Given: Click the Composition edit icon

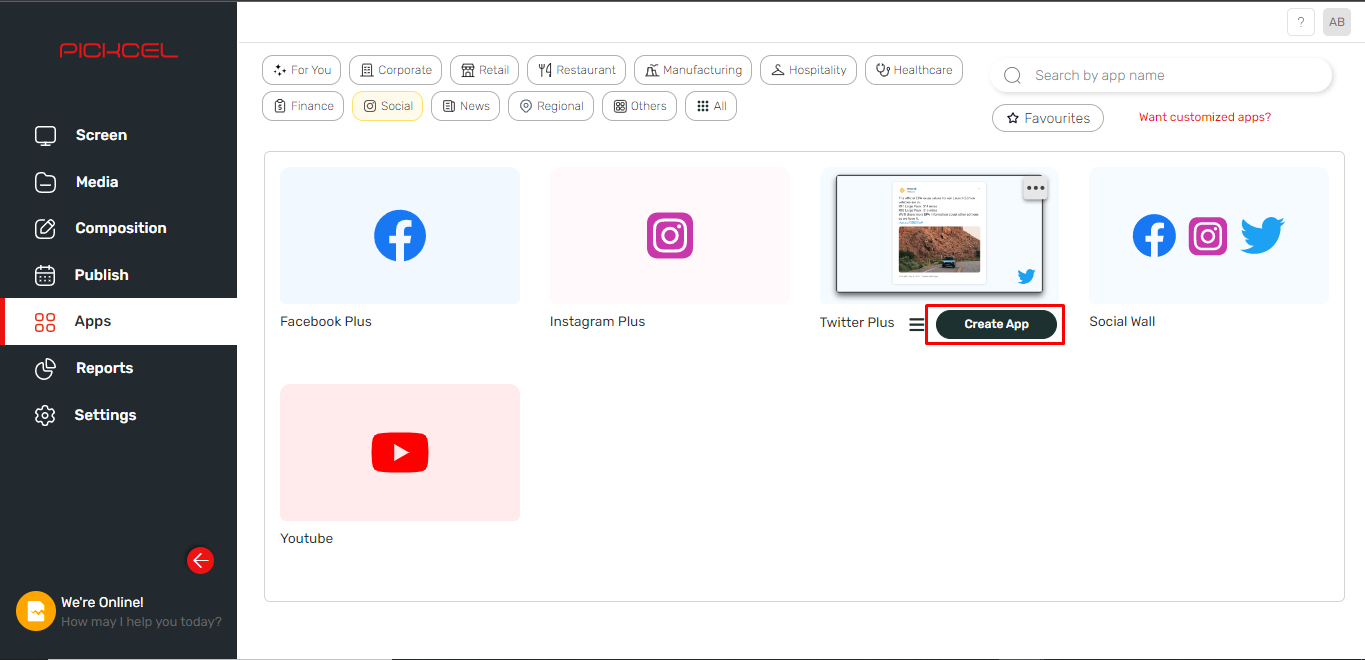Looking at the screenshot, I should click(45, 228).
